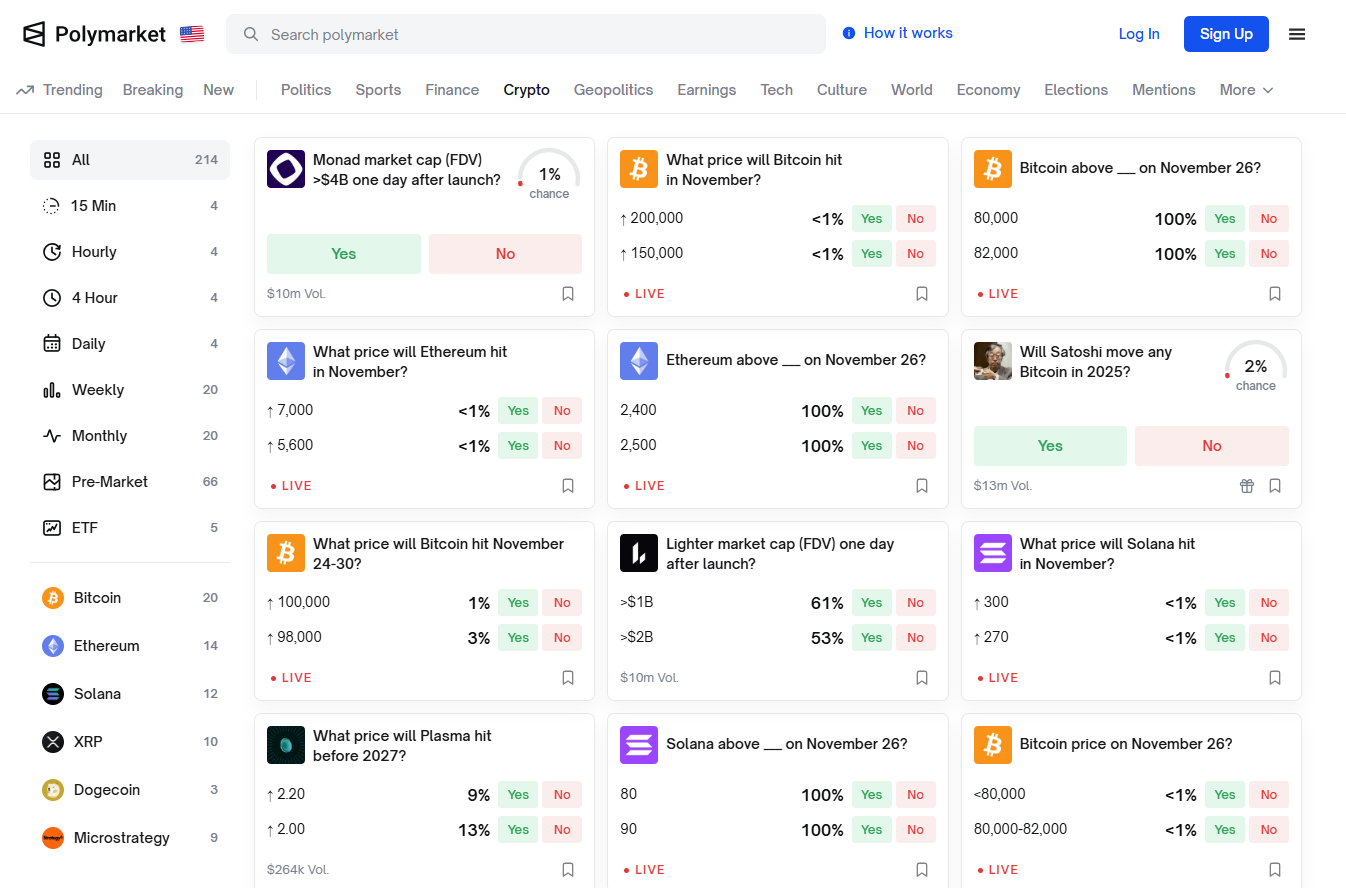
Task: Filter markets by 4 Hour timeframe
Action: click(130, 298)
